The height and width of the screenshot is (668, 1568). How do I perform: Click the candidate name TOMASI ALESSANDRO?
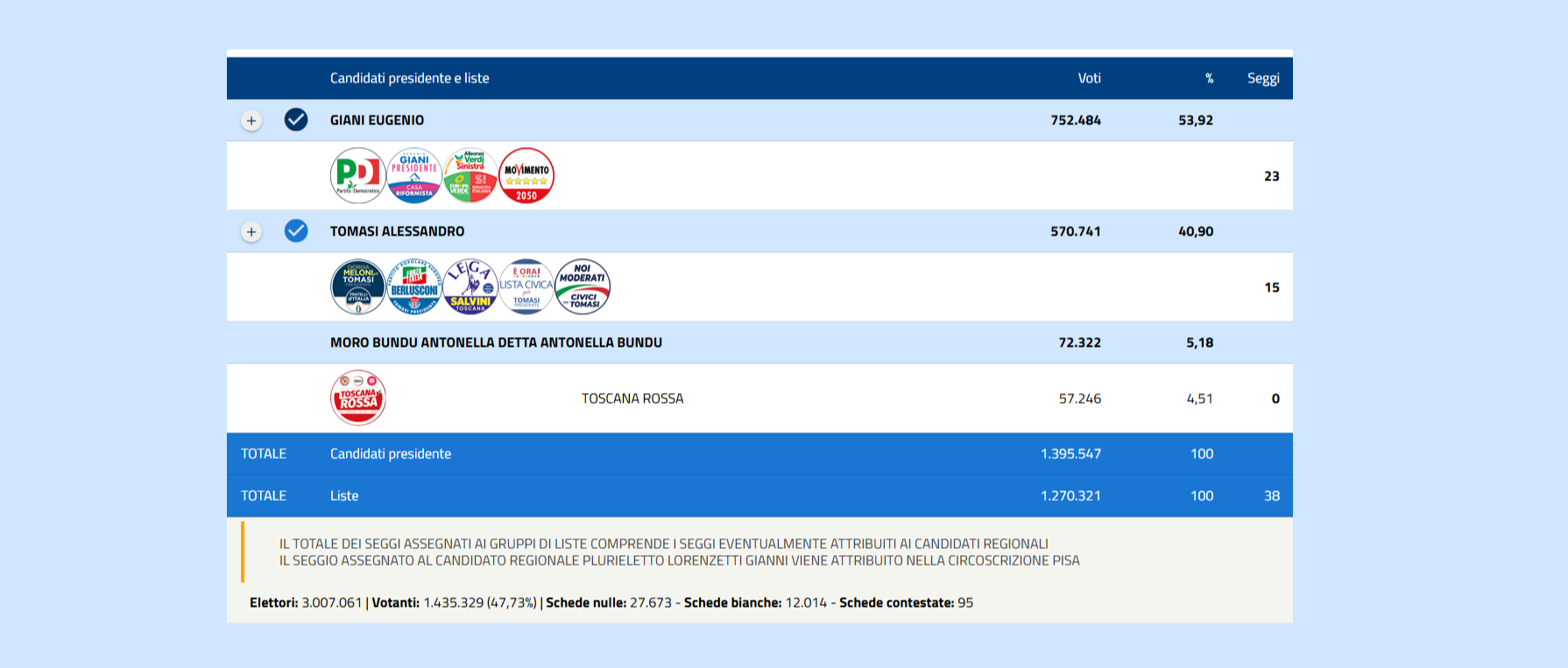click(397, 231)
